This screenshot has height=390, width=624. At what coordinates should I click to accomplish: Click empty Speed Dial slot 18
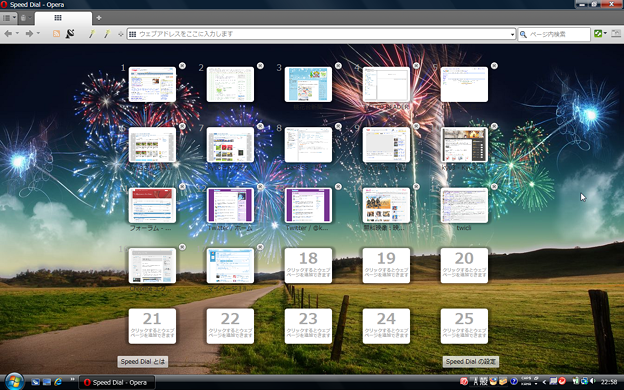tap(308, 265)
